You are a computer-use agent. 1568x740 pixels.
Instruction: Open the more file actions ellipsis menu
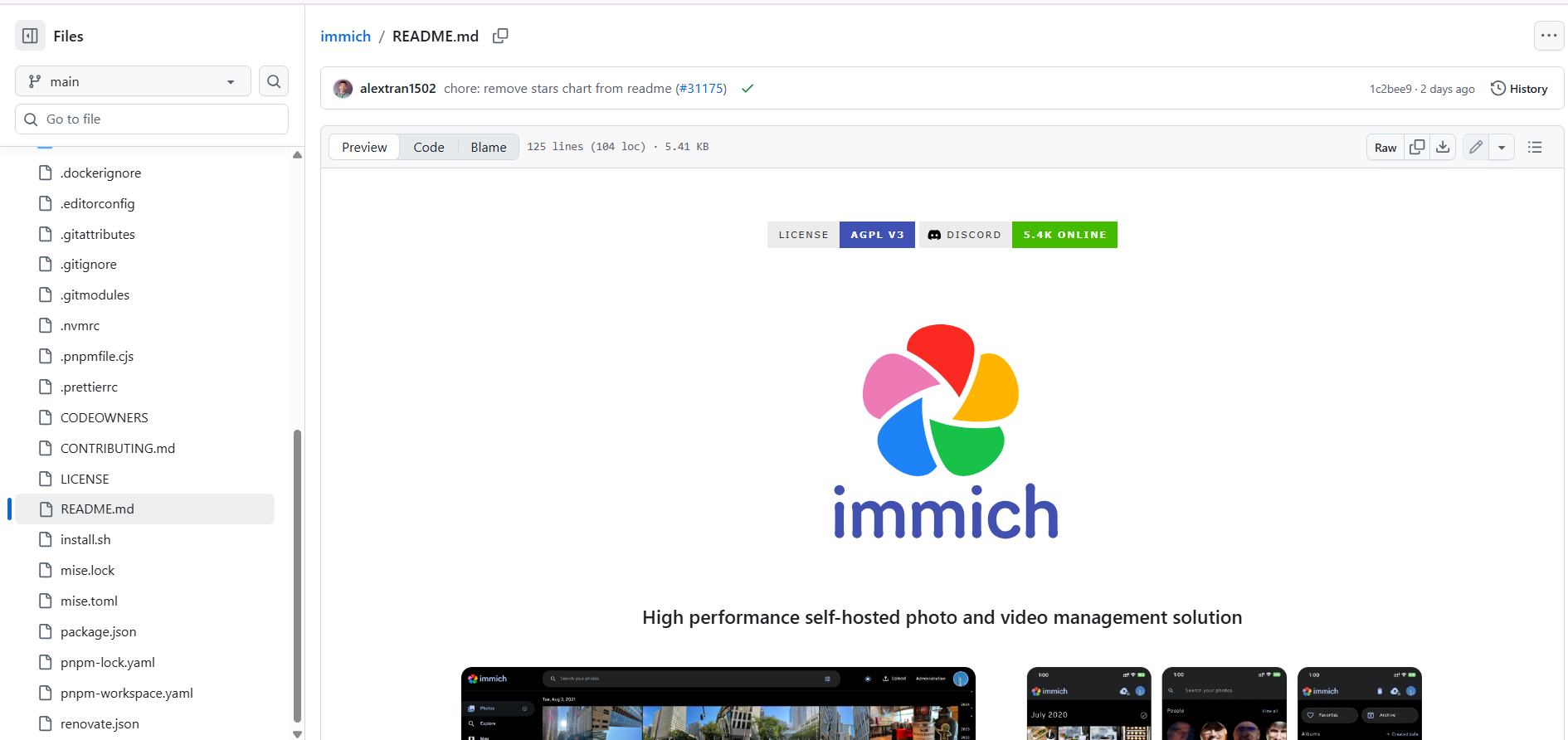click(1548, 36)
